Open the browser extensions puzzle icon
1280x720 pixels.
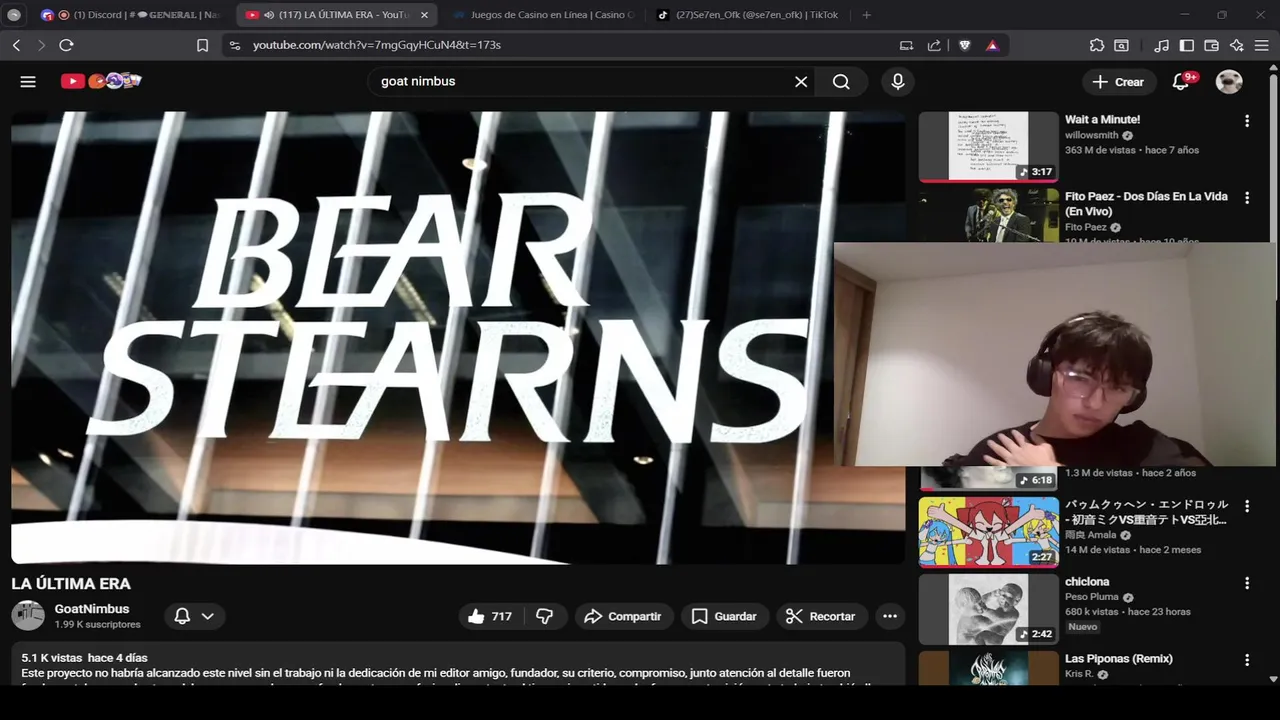[x=1097, y=45]
